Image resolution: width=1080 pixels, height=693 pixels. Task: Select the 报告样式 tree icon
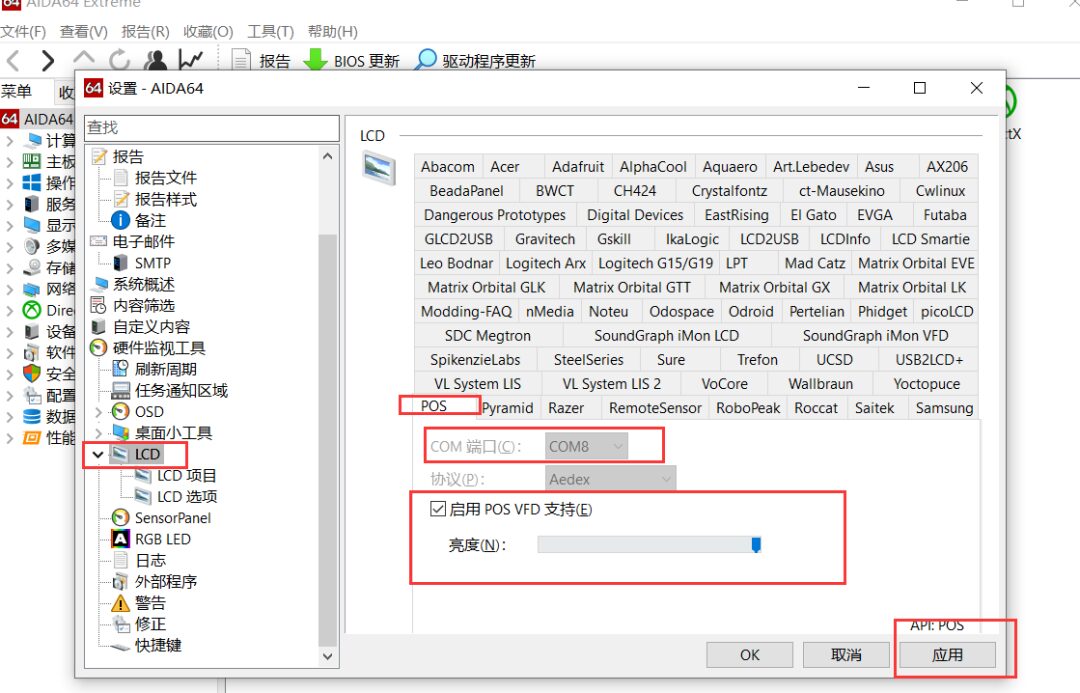point(121,199)
